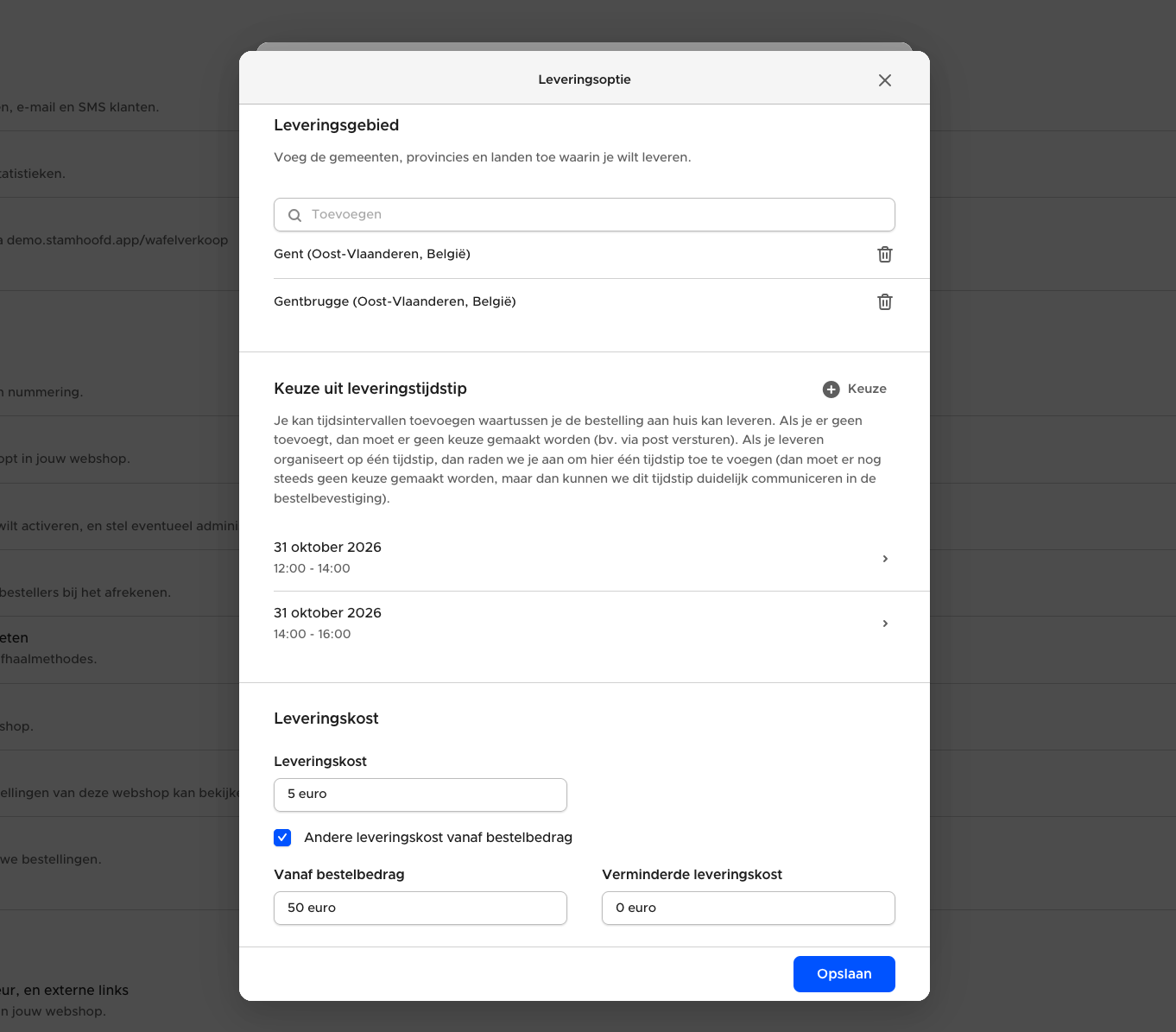
Task: Add a time slot via Keuze label
Action: pos(867,389)
